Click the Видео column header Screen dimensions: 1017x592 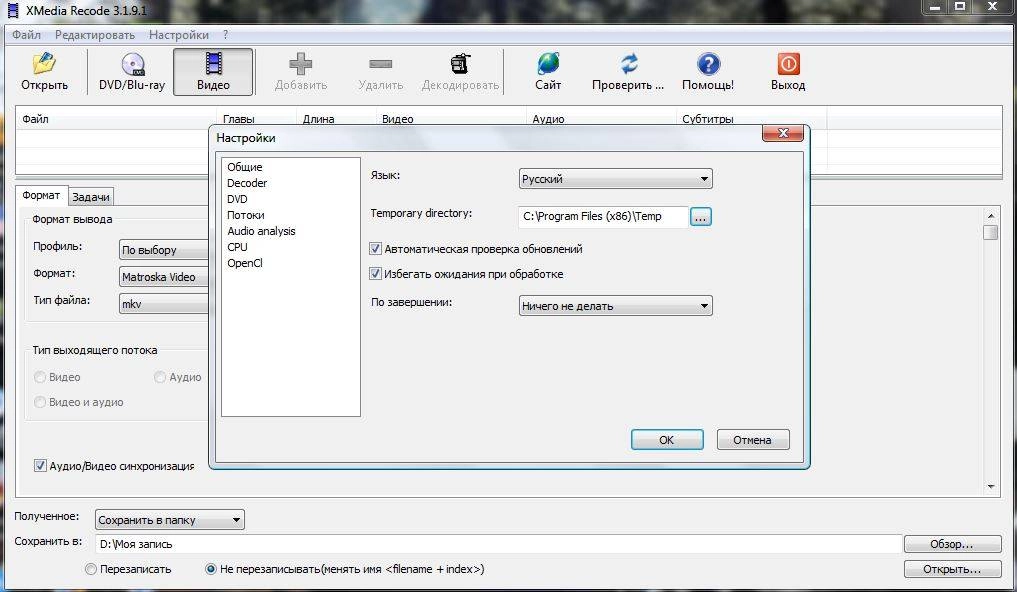(x=450, y=119)
